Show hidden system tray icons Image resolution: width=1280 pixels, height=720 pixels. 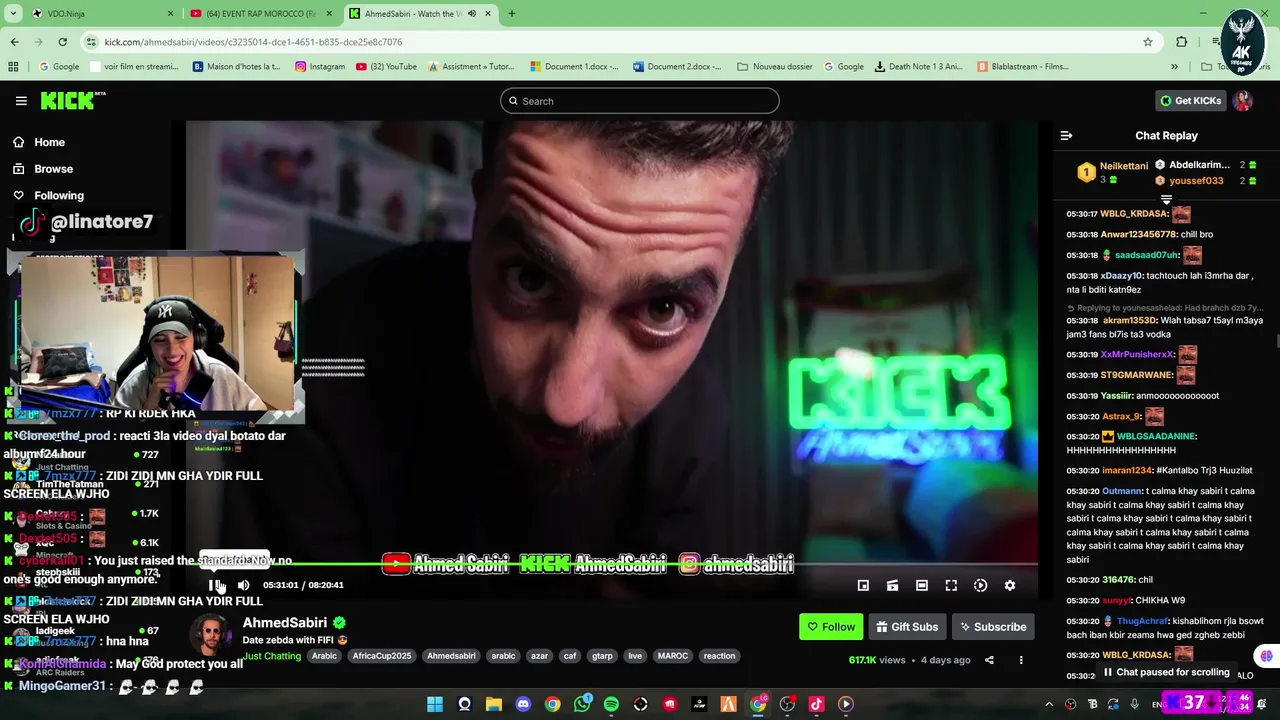point(1049,704)
